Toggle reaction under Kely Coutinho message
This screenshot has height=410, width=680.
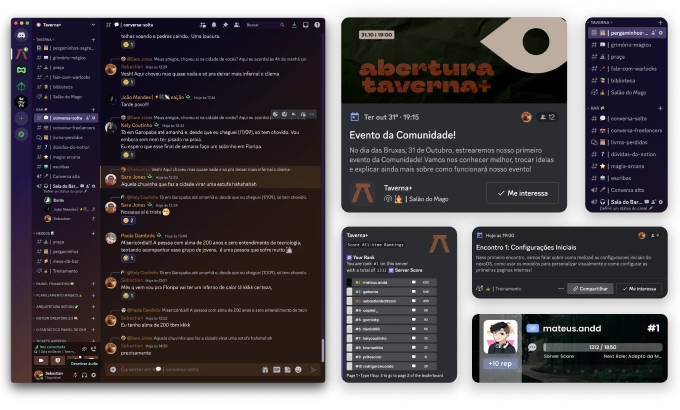(x=128, y=155)
